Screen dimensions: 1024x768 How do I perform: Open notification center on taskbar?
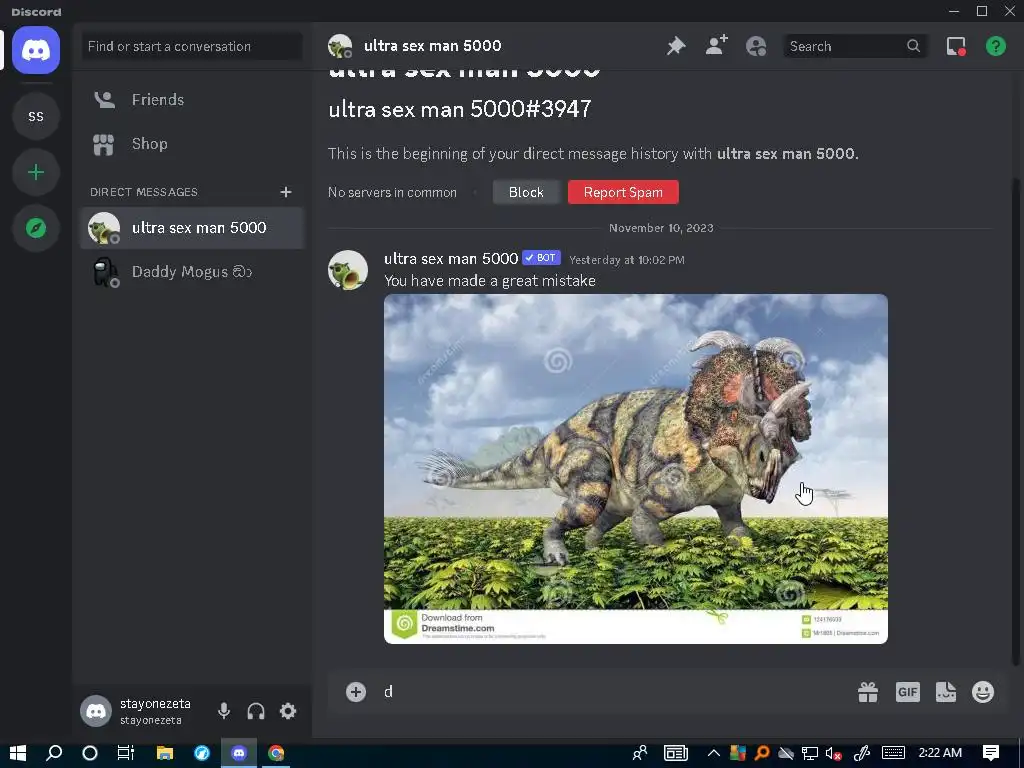991,753
